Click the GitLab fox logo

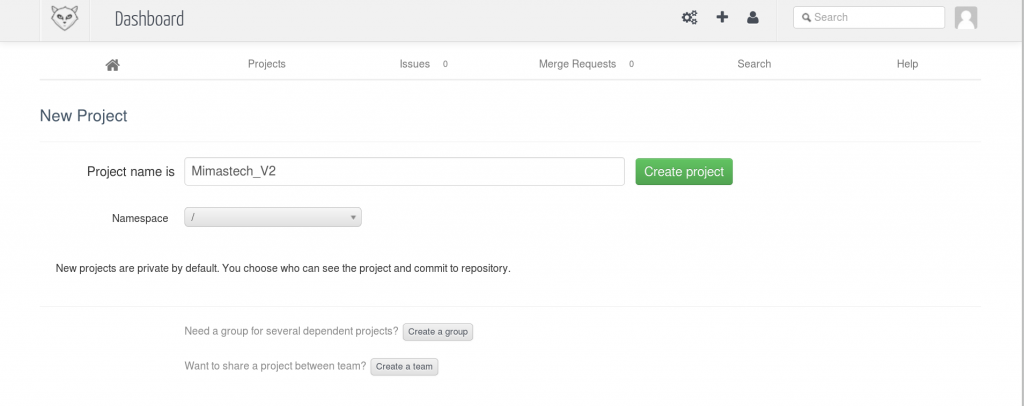(65, 18)
